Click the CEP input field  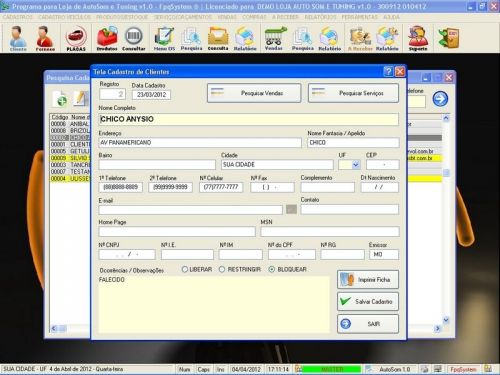tap(382, 164)
